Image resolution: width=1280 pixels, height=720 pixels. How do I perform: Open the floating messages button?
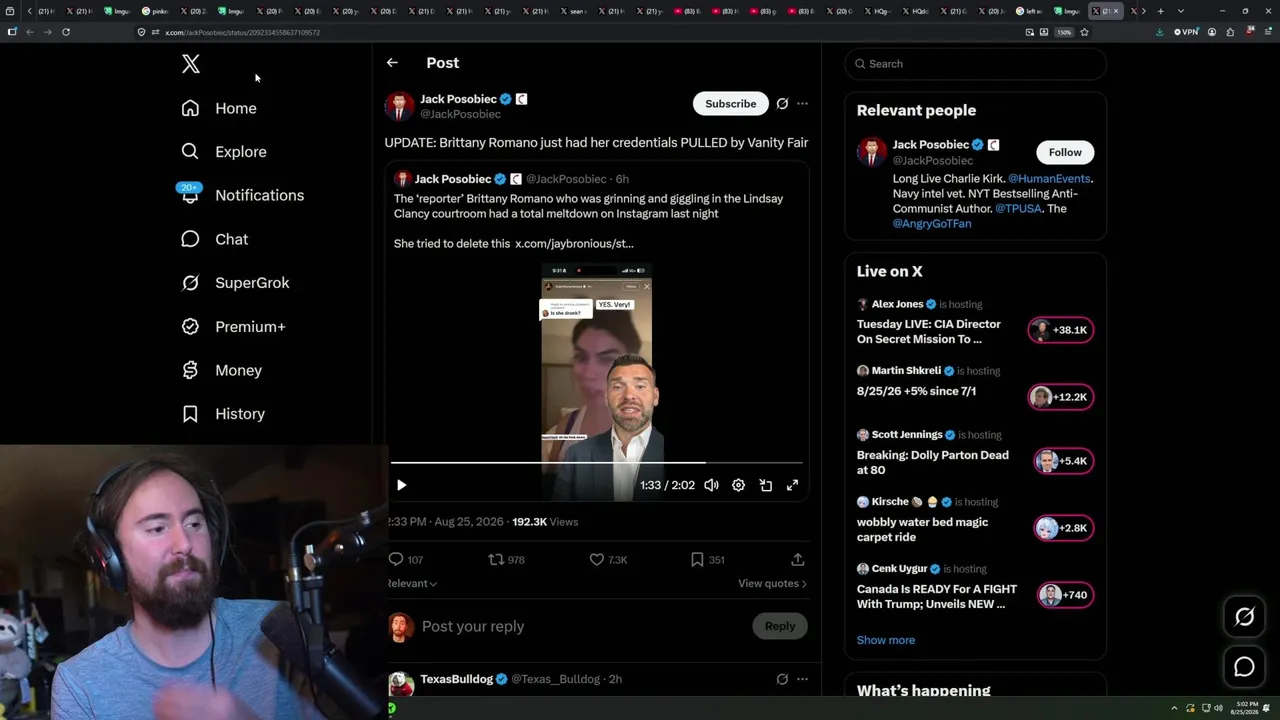coord(1244,667)
